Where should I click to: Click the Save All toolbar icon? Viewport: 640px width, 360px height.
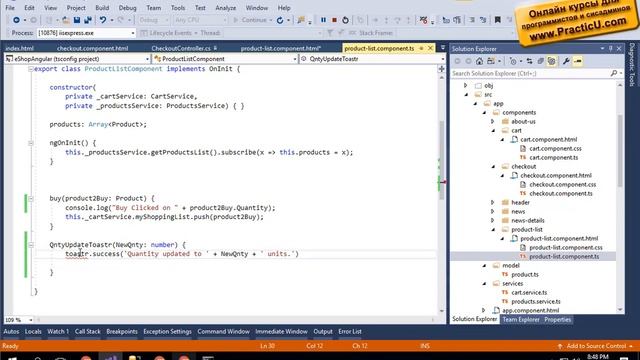coord(87,20)
